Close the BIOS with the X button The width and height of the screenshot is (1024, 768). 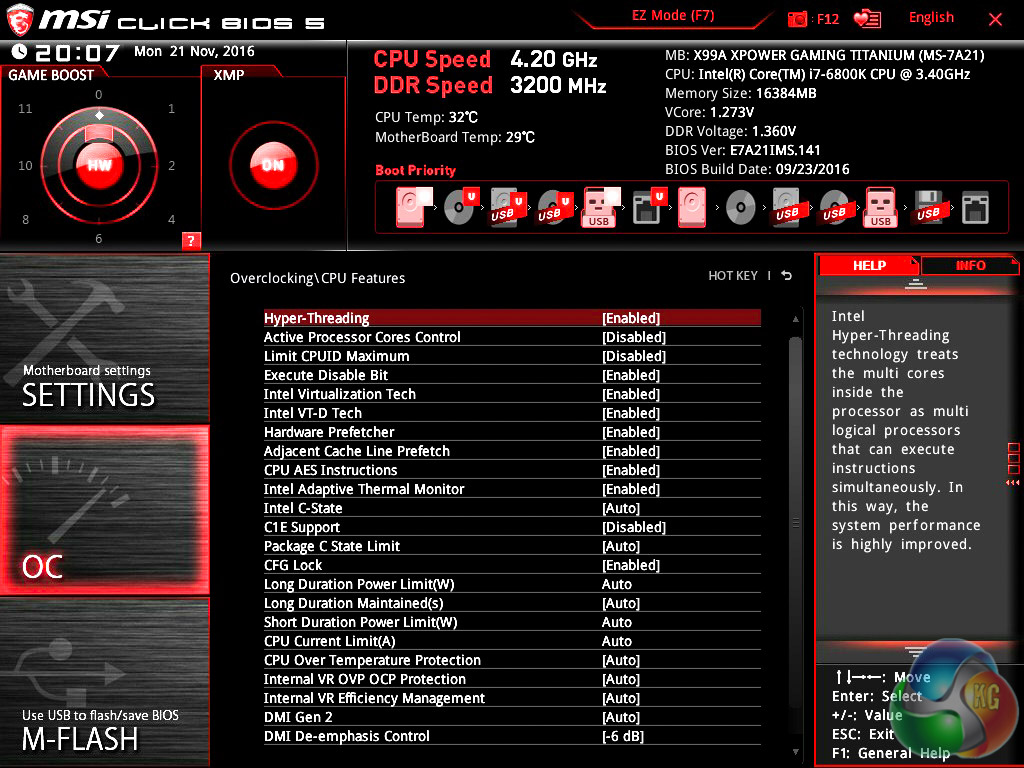click(995, 20)
